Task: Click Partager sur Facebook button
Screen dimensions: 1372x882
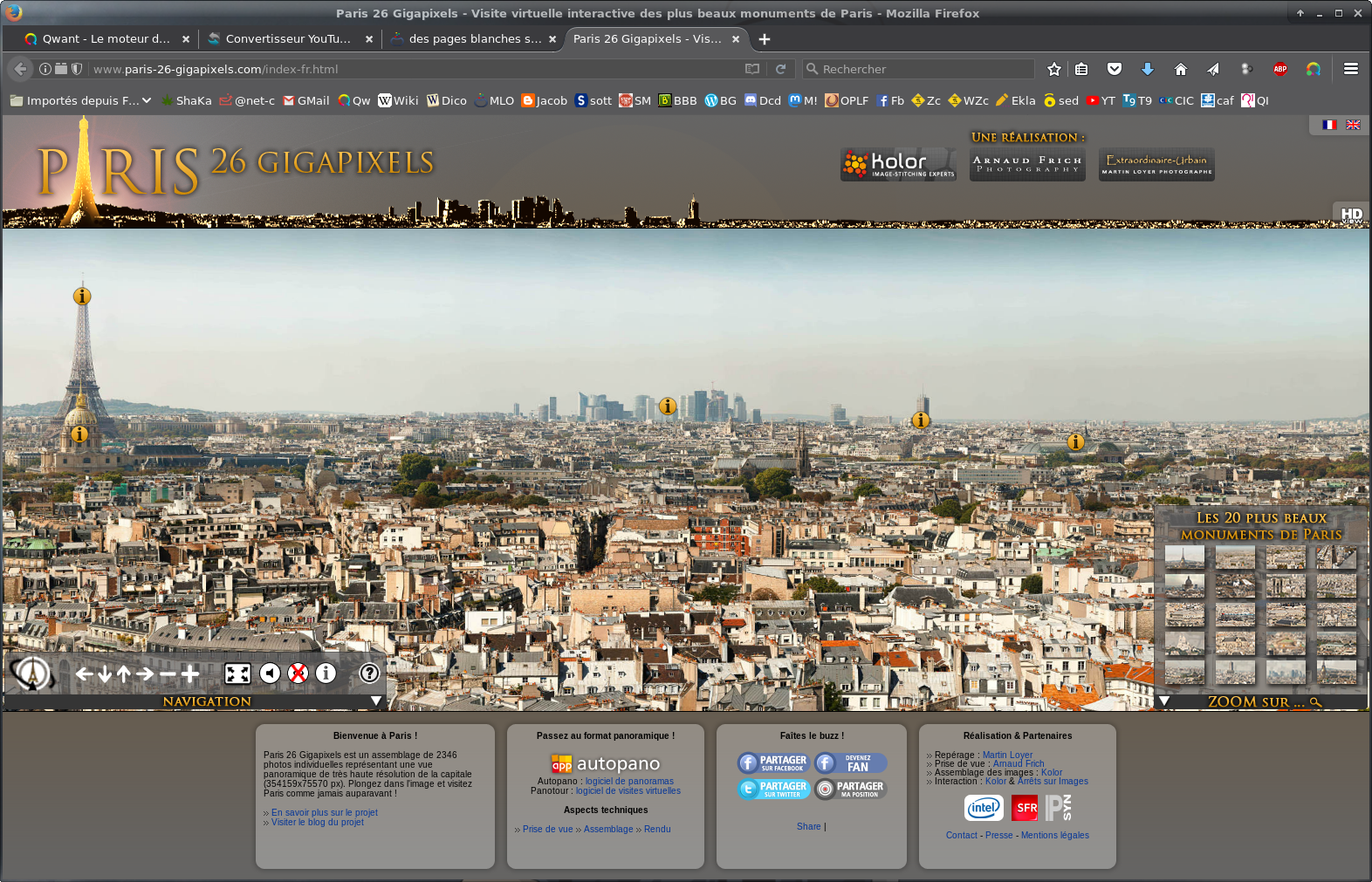Action: [x=774, y=763]
